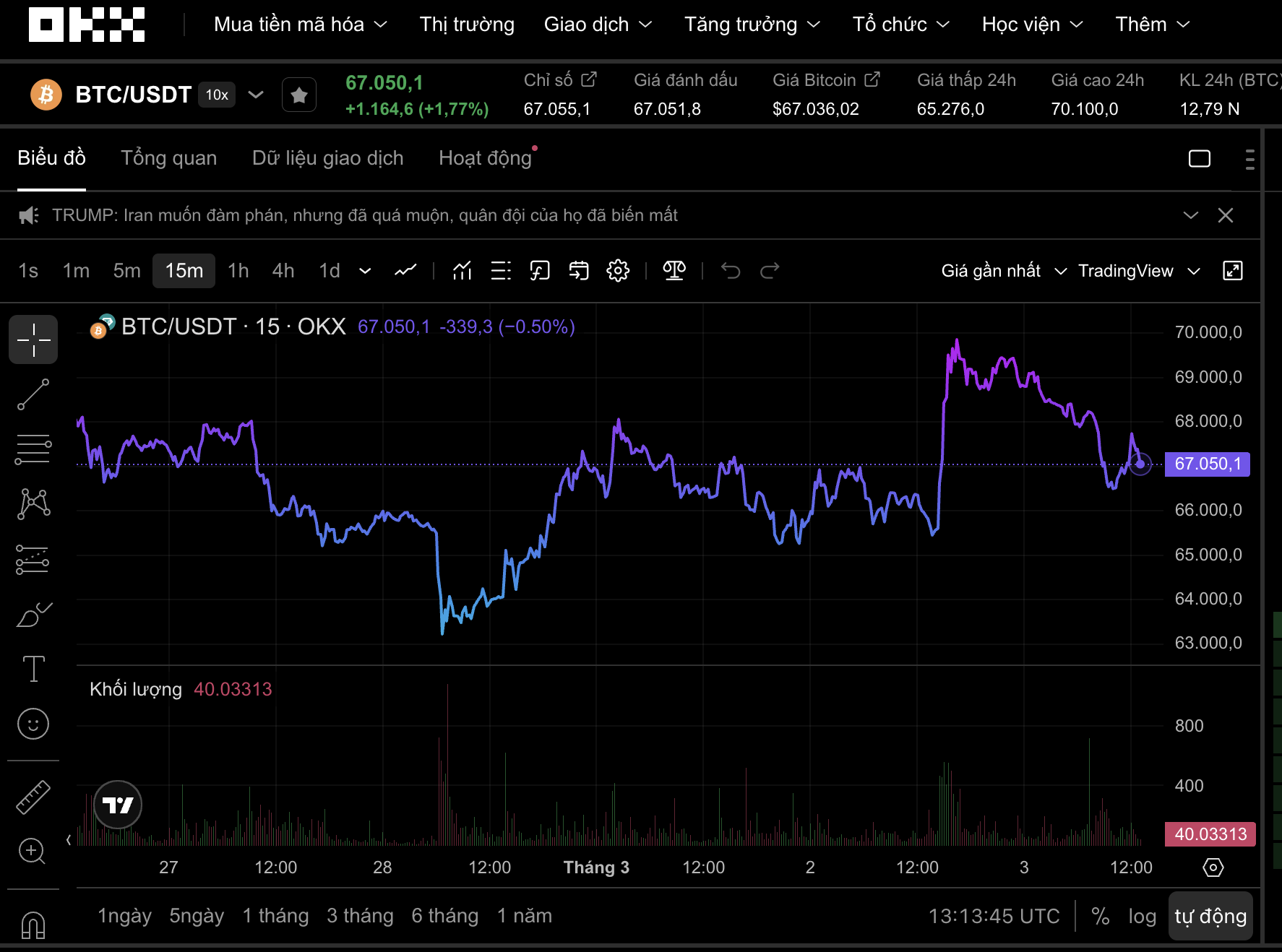
Task: Select the text annotation tool
Action: click(33, 670)
